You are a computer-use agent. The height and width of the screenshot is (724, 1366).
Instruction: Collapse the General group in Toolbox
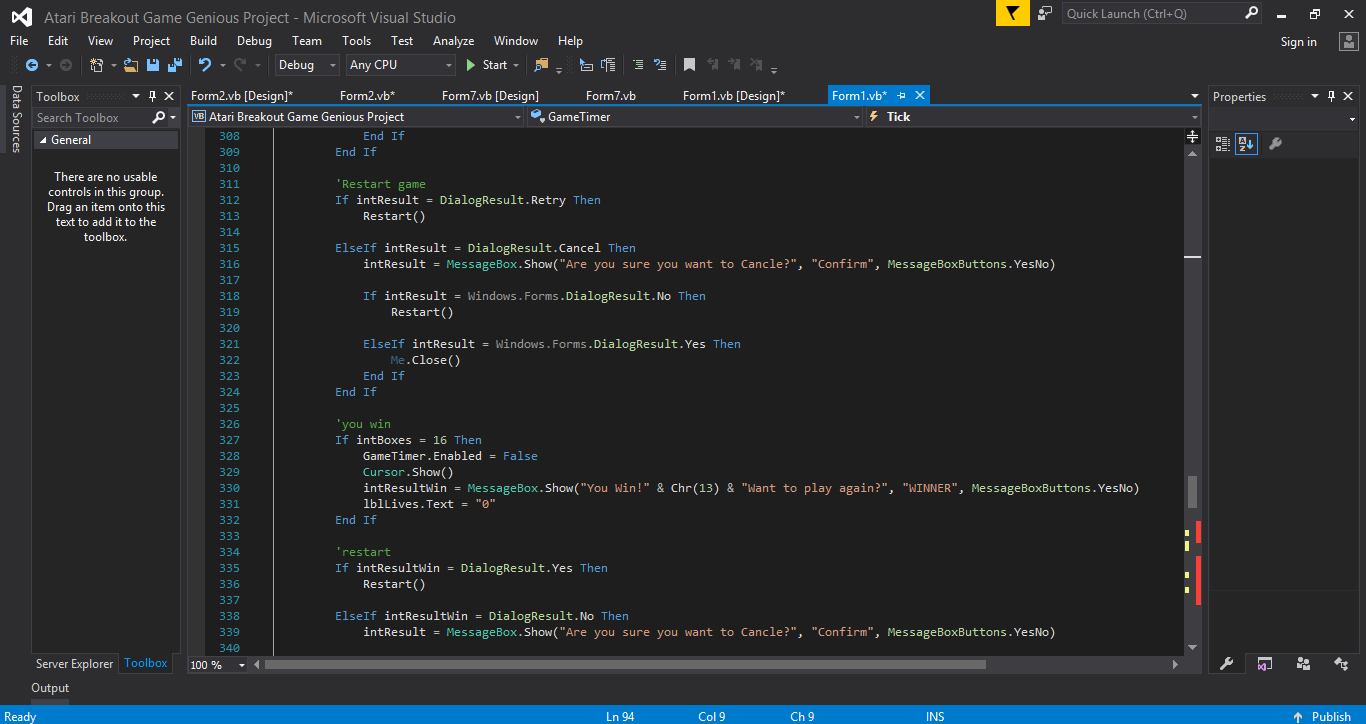coord(42,140)
